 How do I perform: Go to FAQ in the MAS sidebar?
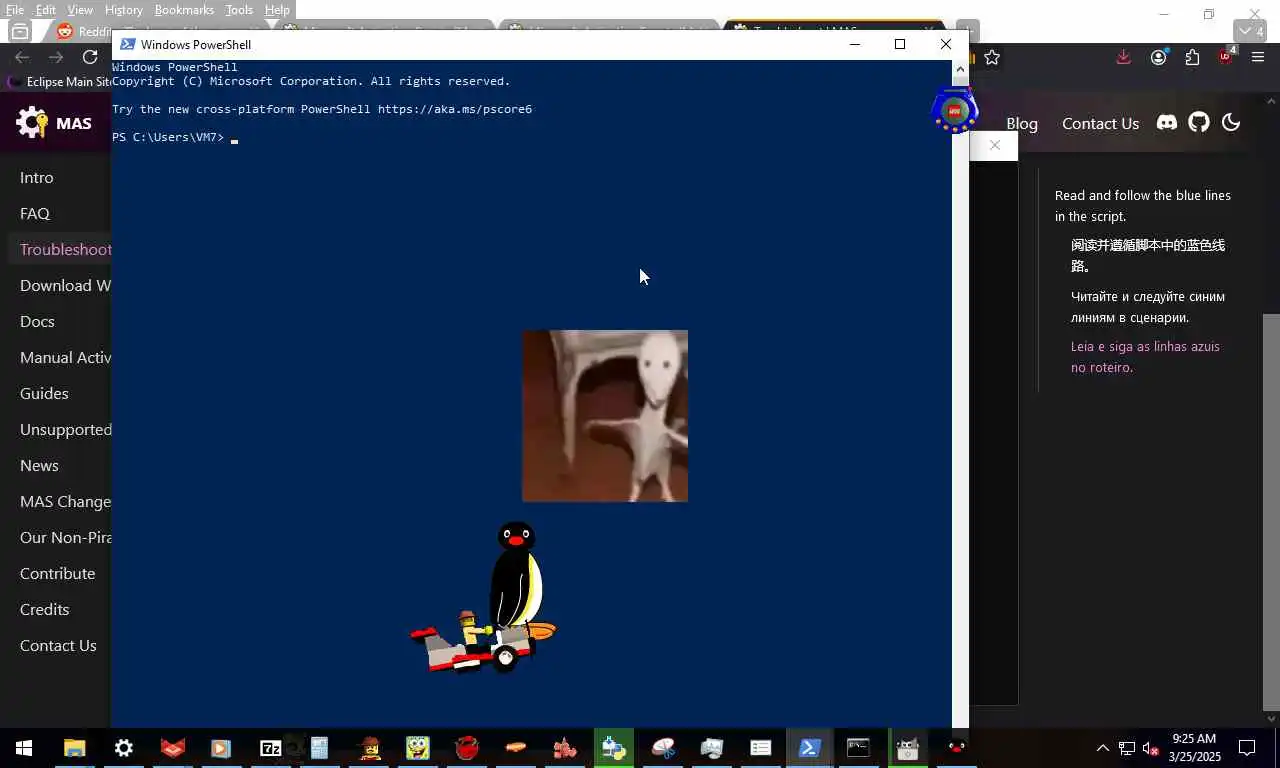pos(35,213)
